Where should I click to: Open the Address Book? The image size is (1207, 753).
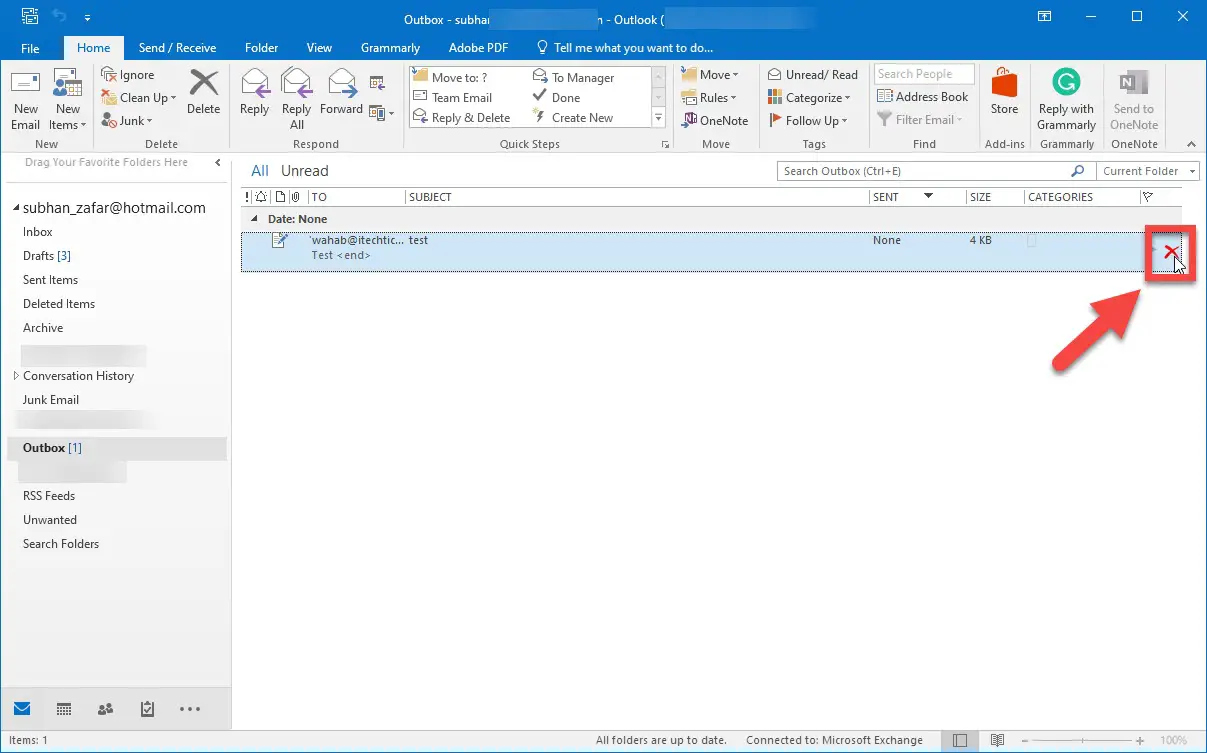[923, 96]
